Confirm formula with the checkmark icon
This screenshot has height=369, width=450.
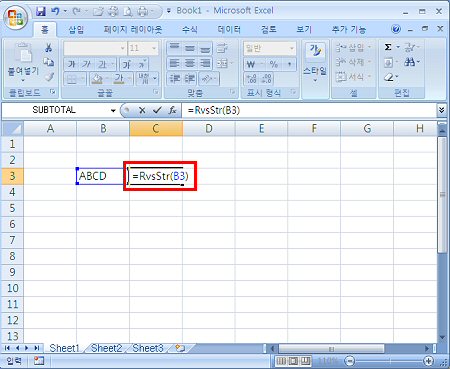pyautogui.click(x=157, y=110)
